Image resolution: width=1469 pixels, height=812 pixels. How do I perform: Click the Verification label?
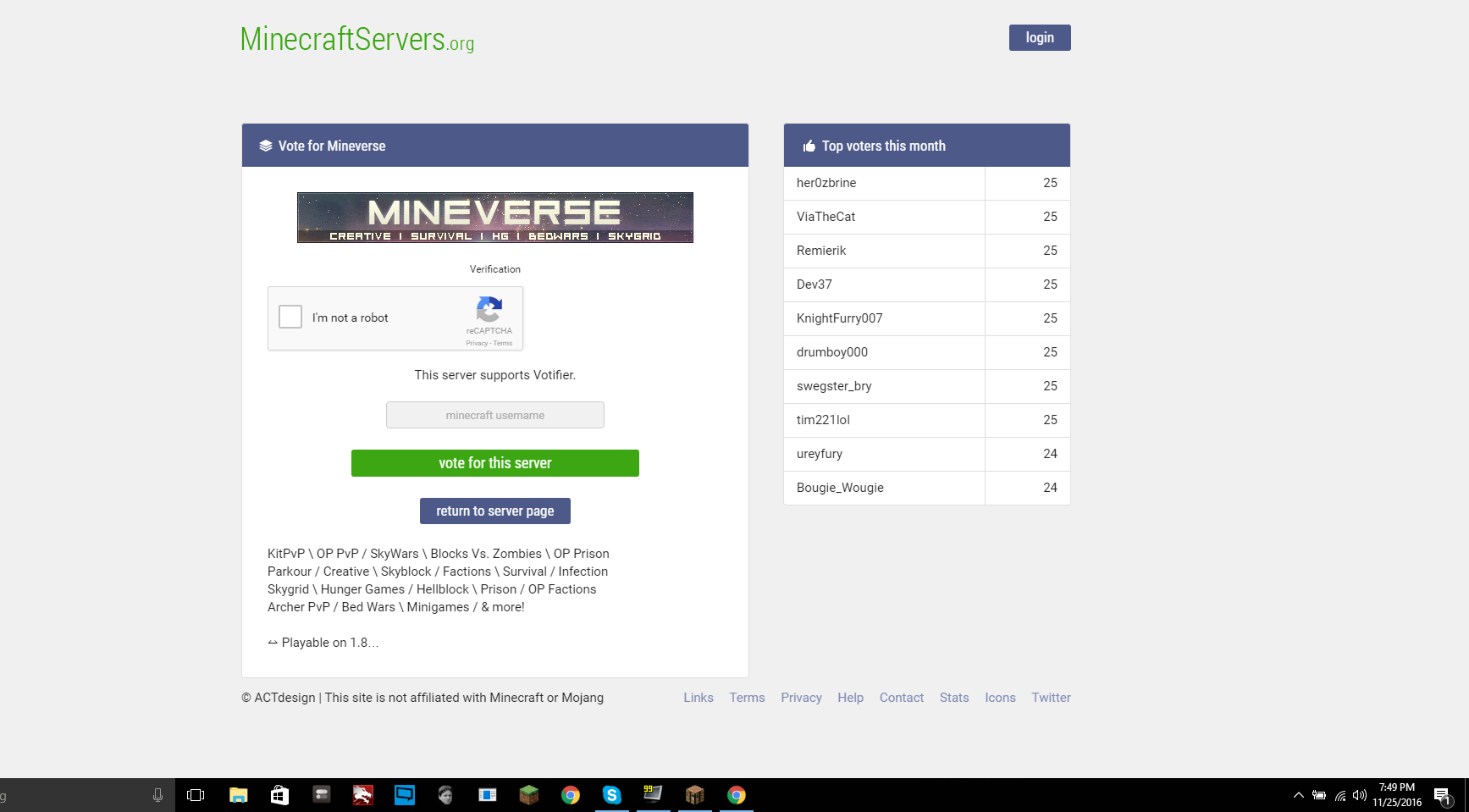tap(495, 269)
